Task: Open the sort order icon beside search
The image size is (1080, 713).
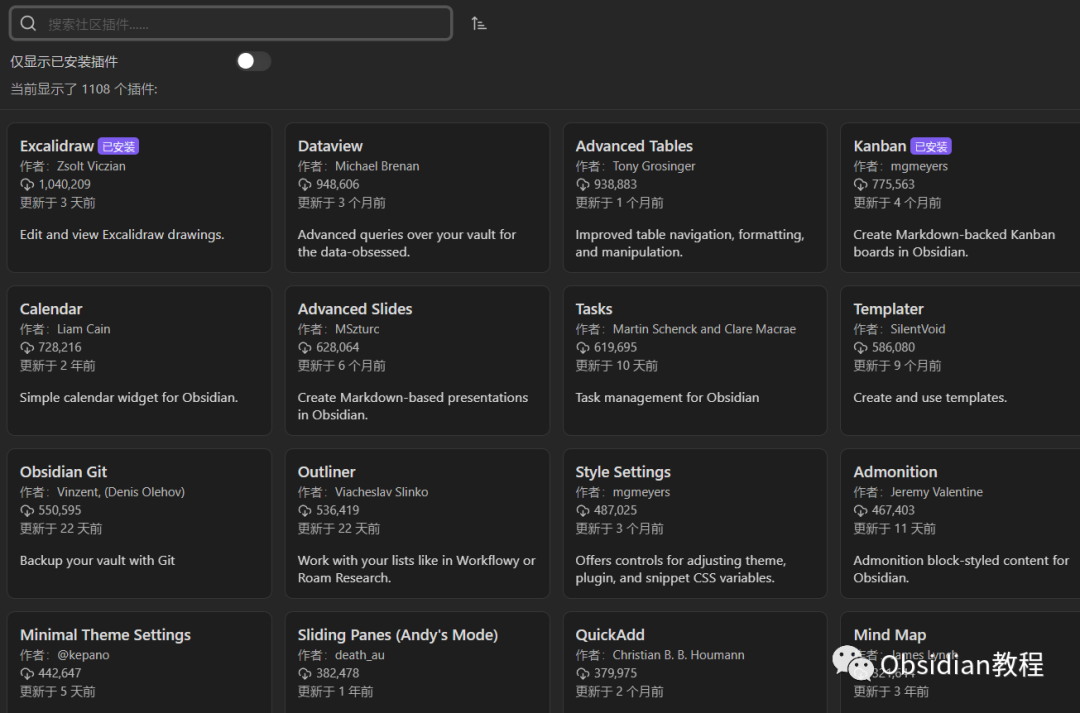Action: 479,24
